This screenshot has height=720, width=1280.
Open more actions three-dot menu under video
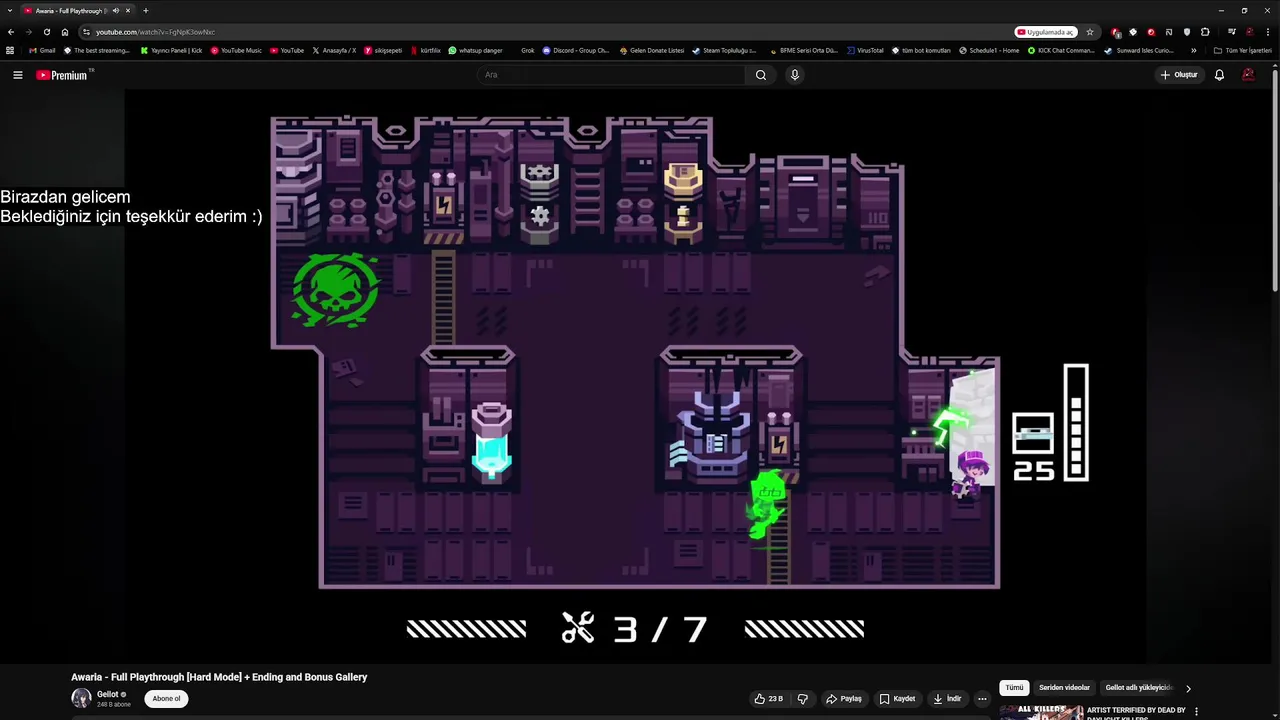coord(982,699)
